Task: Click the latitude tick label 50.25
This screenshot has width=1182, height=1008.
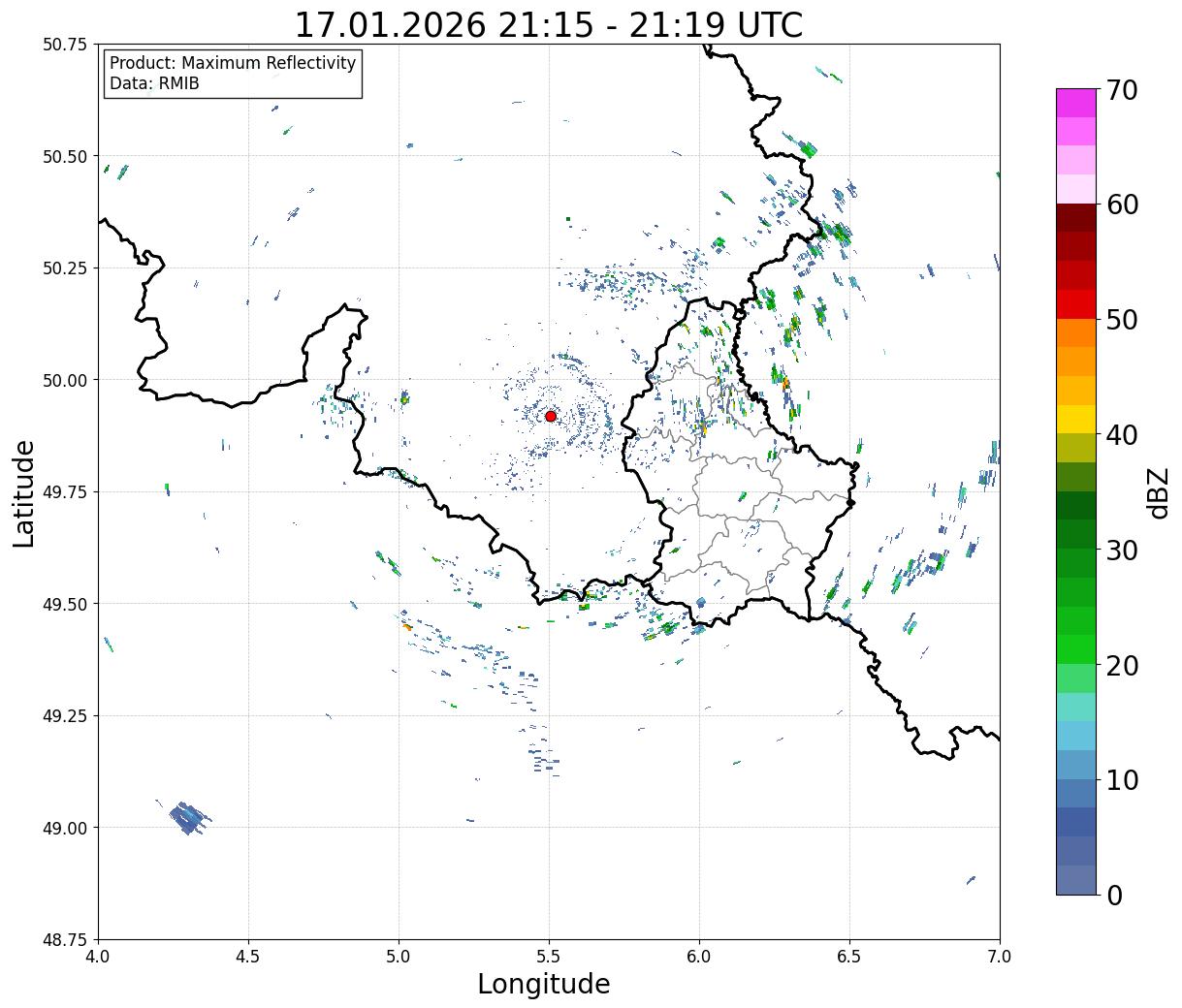Action: tap(65, 268)
